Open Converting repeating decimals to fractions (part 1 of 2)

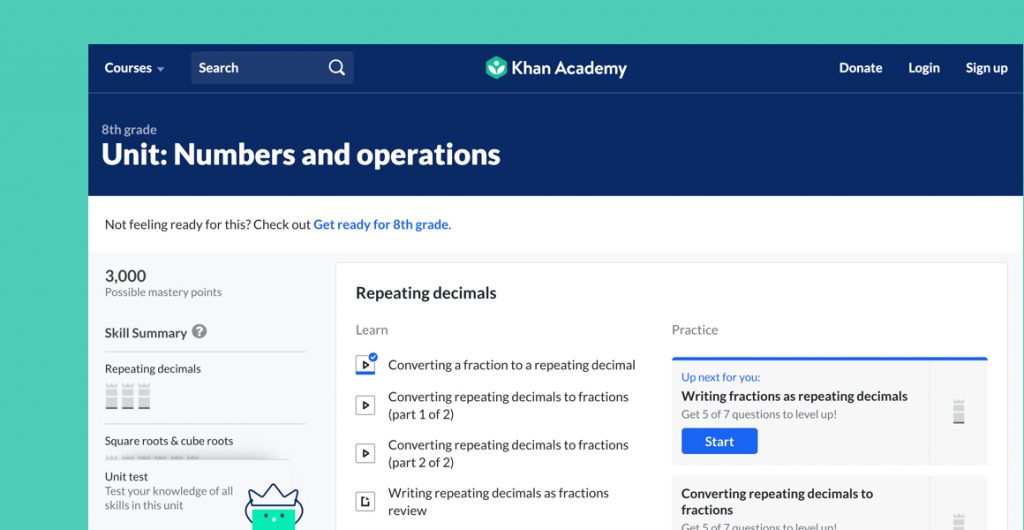coord(508,405)
